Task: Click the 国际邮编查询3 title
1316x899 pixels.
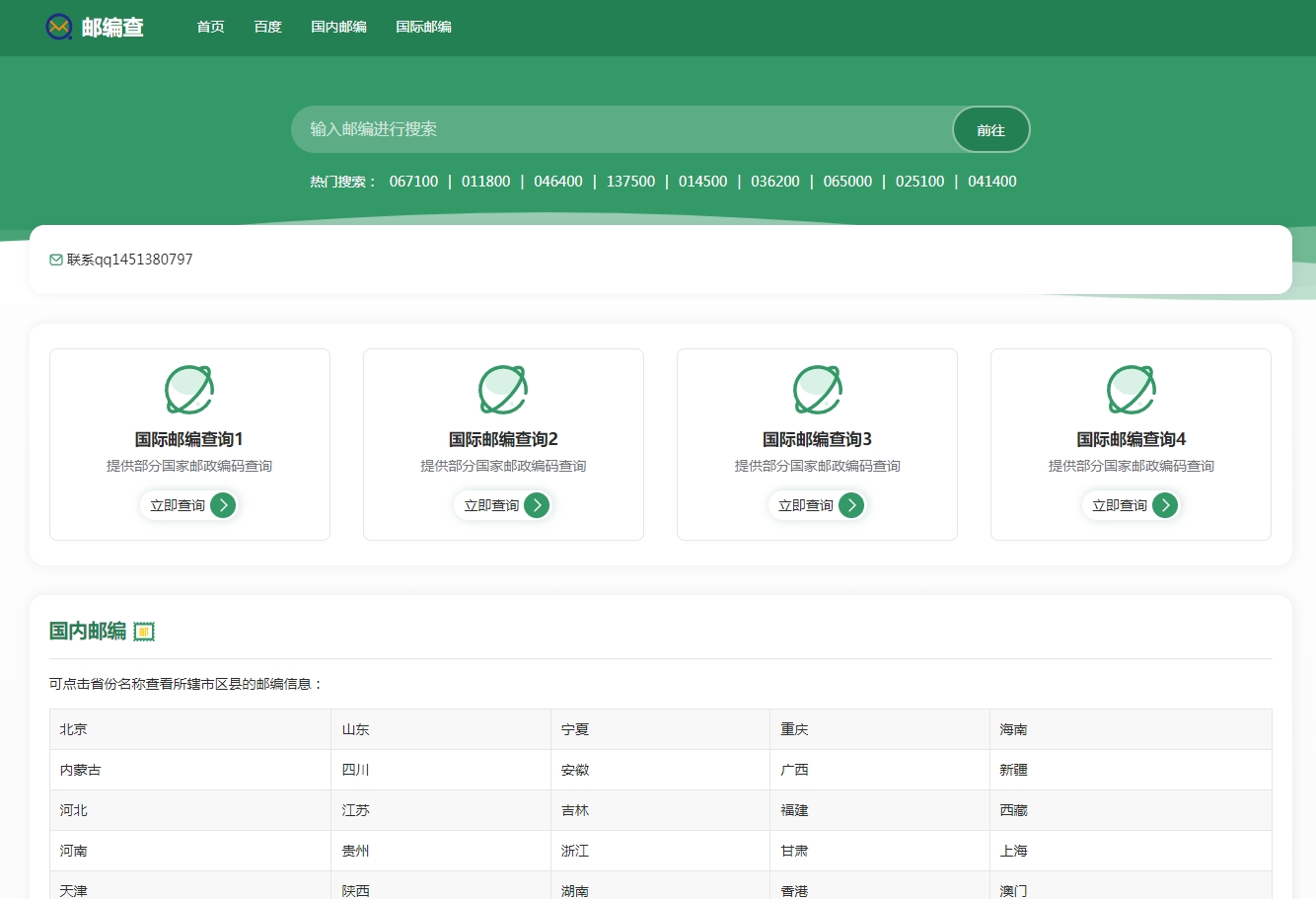Action: tap(817, 439)
